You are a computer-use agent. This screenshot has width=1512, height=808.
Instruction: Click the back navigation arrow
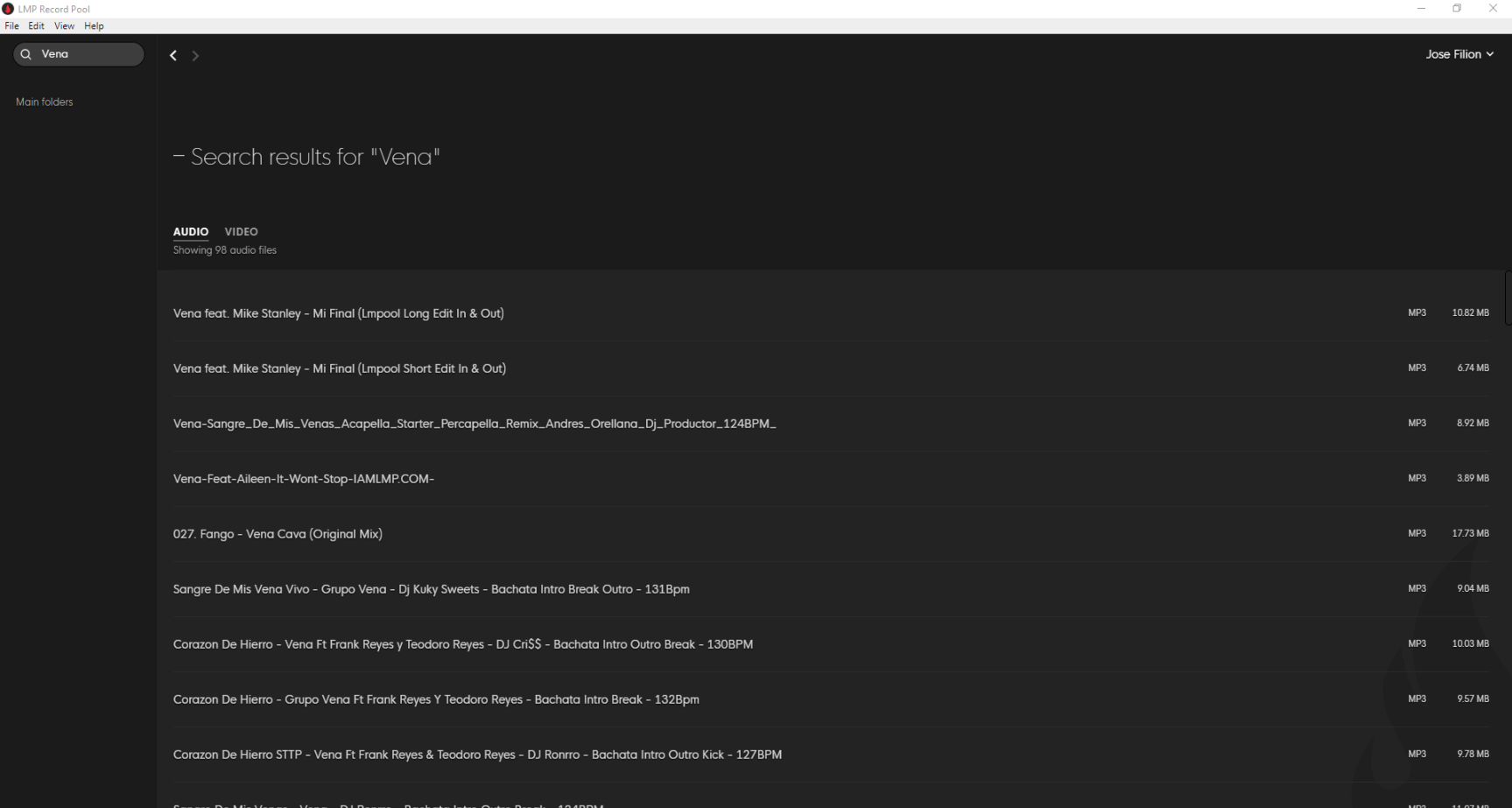[172, 55]
